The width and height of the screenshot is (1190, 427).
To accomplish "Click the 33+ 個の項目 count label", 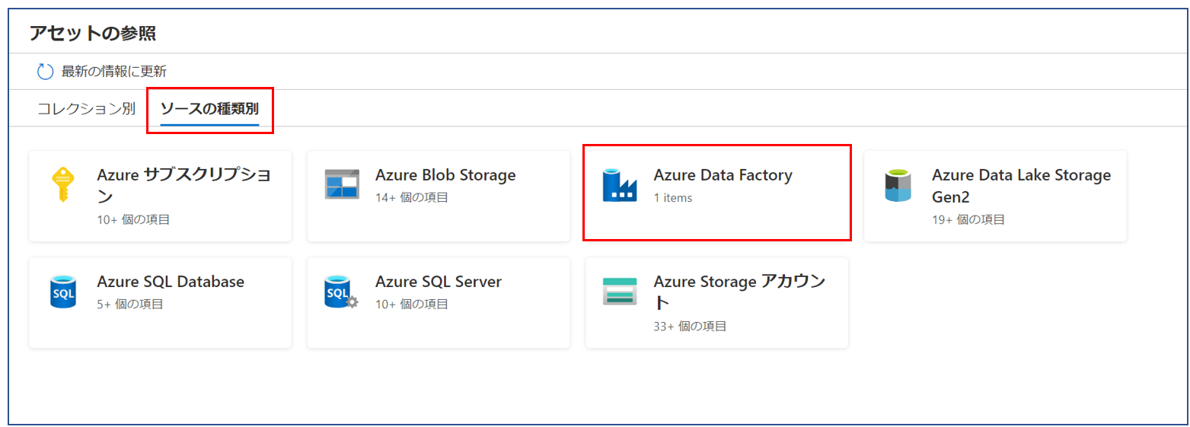I will [690, 326].
